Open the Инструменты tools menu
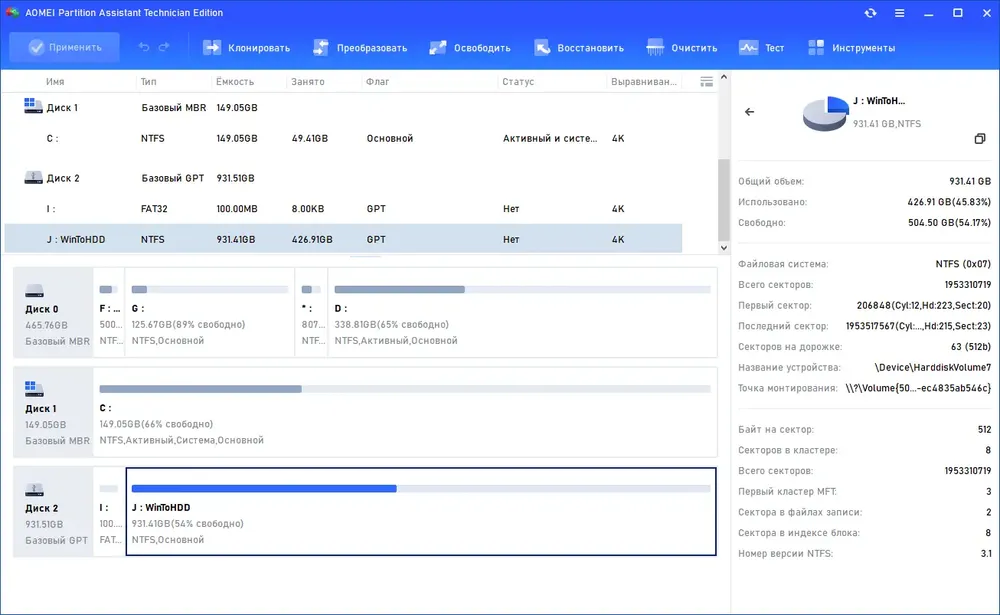Image resolution: width=1000 pixels, height=615 pixels. click(851, 48)
